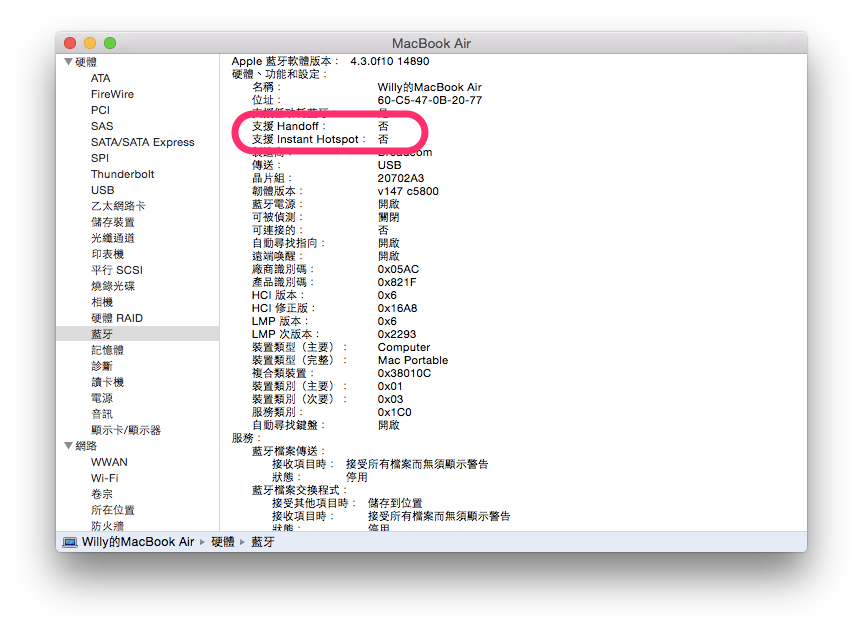
Task: Collapse the 網路 network section triangle
Action: [69, 445]
